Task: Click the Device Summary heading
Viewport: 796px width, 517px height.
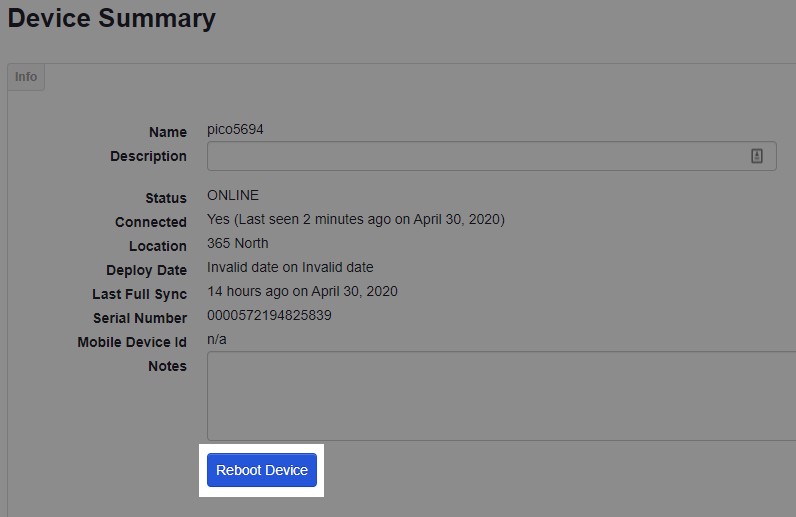Action: (111, 18)
